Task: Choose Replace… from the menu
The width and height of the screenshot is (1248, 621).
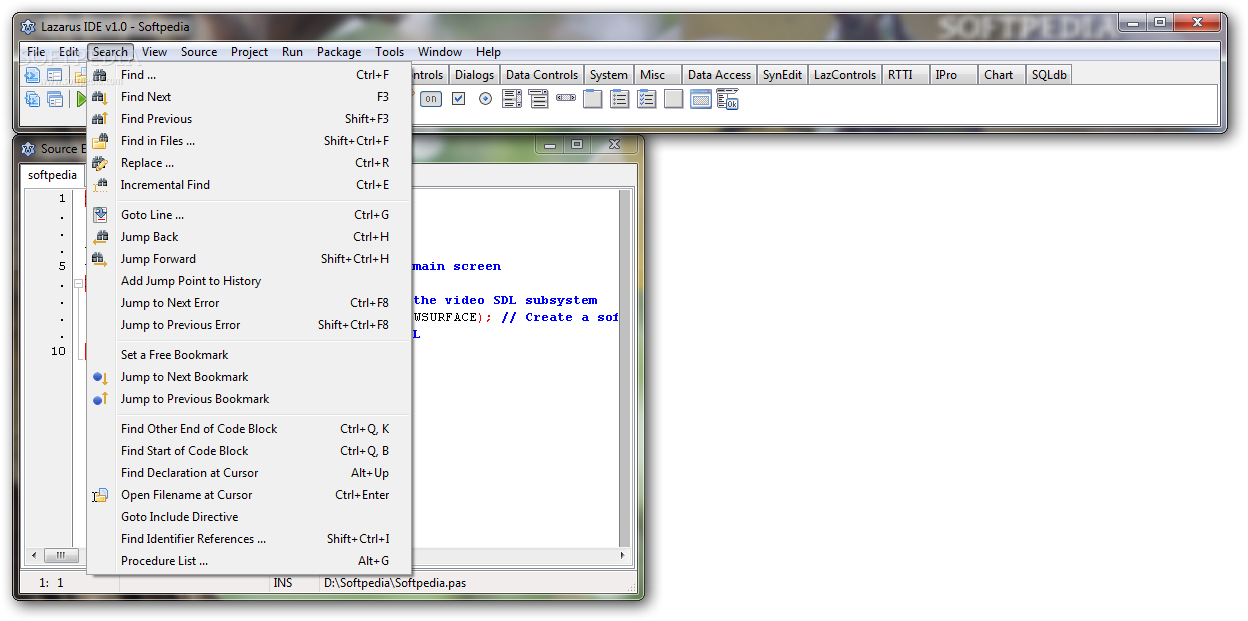Action: (x=249, y=163)
